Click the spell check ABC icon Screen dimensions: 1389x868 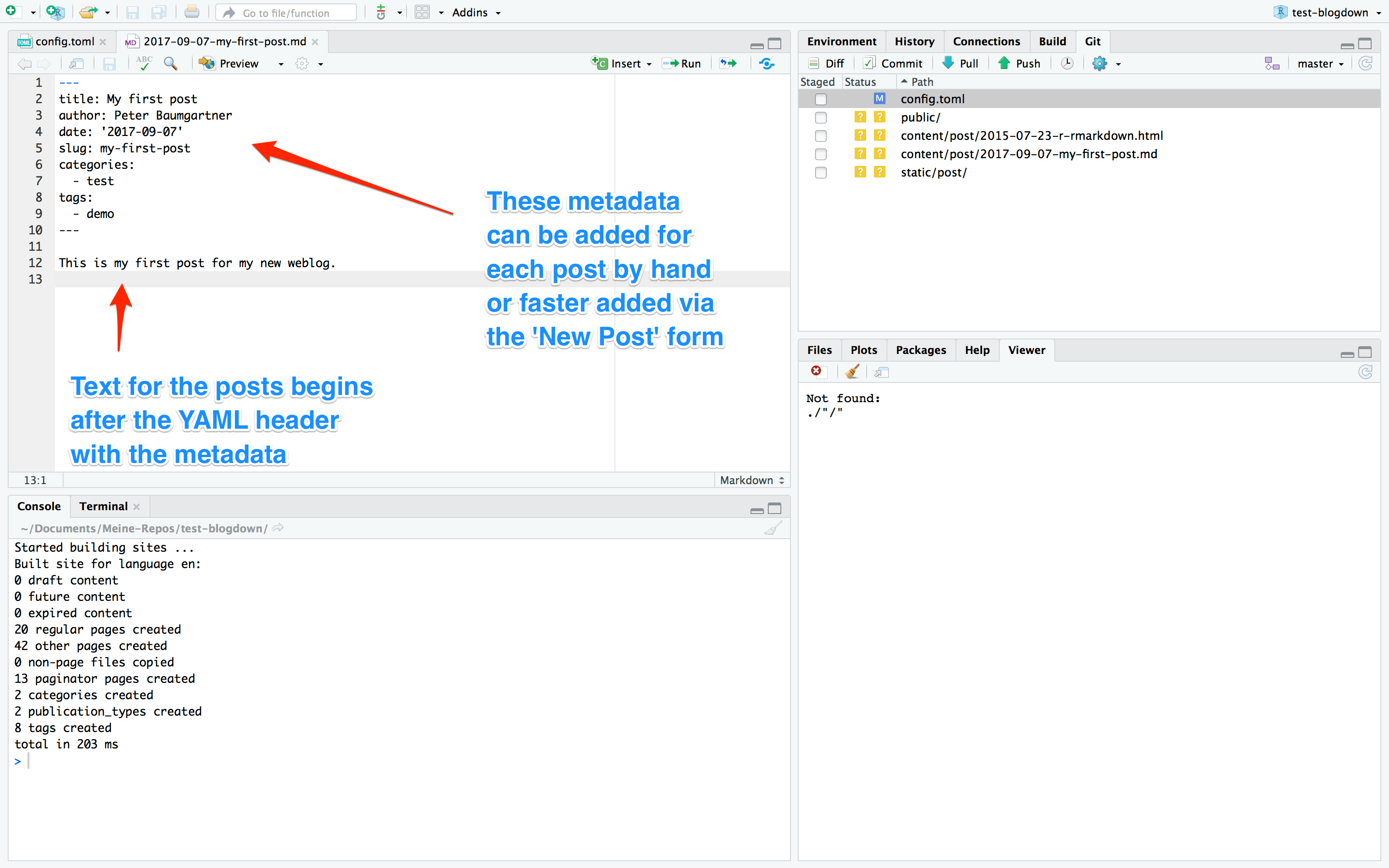(144, 63)
